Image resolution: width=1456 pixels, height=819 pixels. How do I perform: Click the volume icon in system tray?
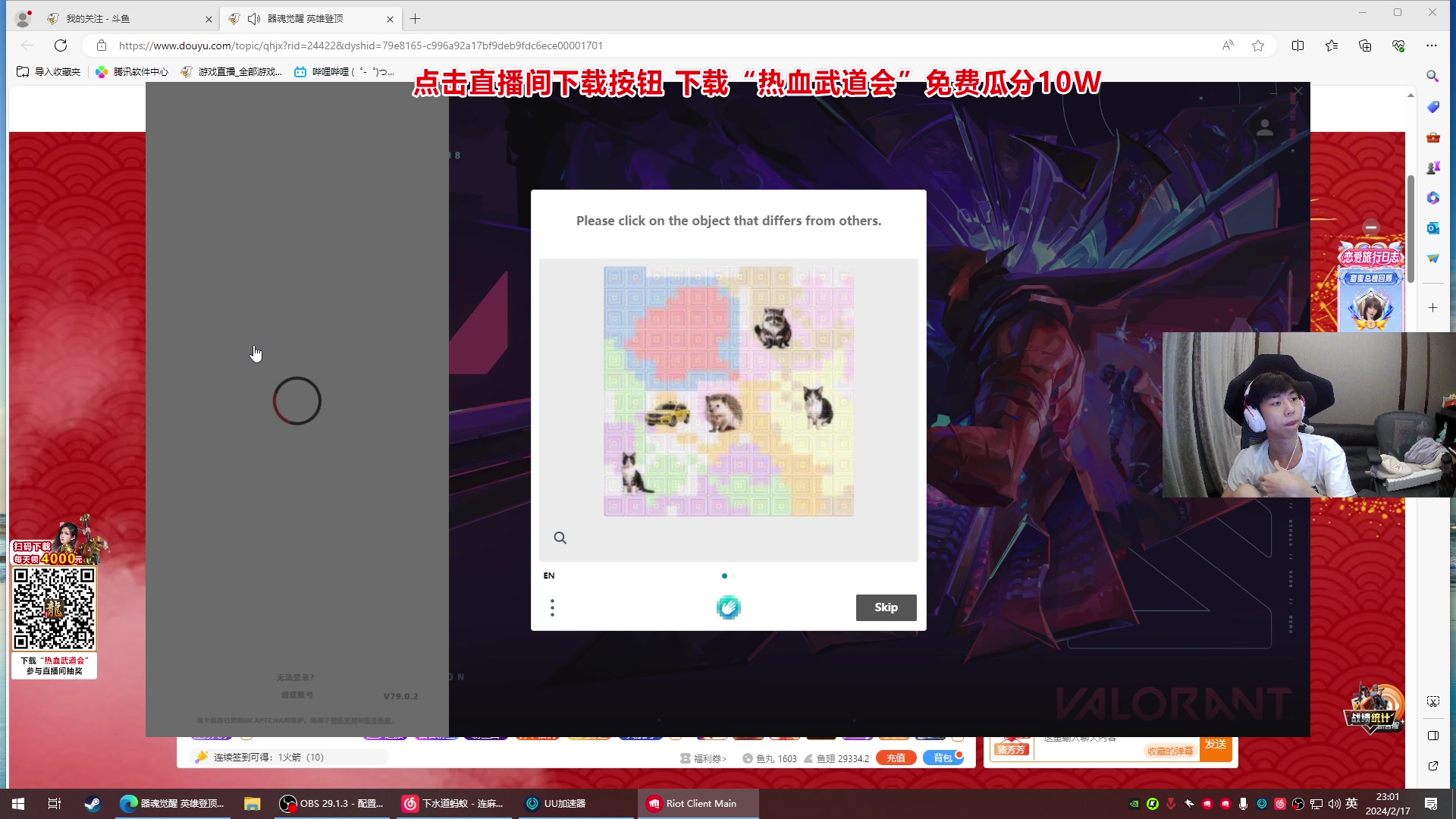tap(1334, 804)
